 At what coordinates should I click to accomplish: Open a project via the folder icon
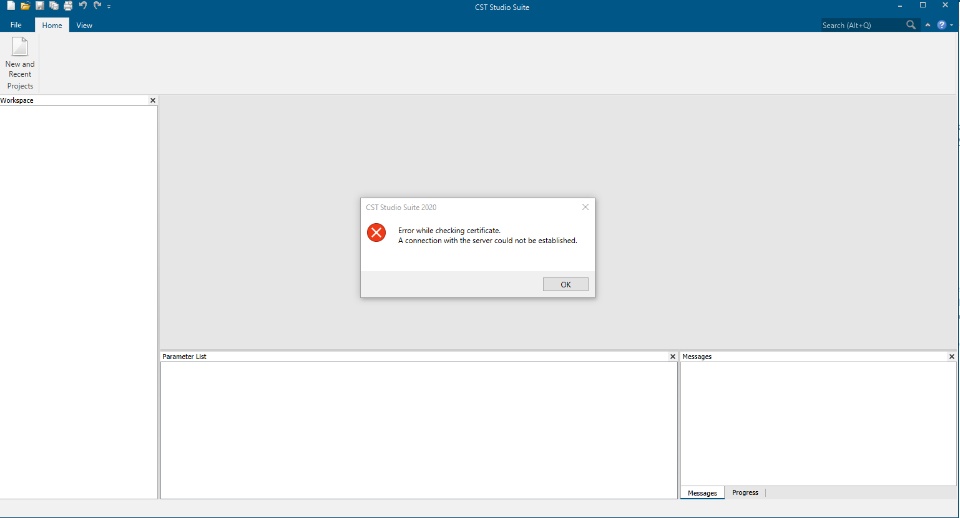point(25,6)
